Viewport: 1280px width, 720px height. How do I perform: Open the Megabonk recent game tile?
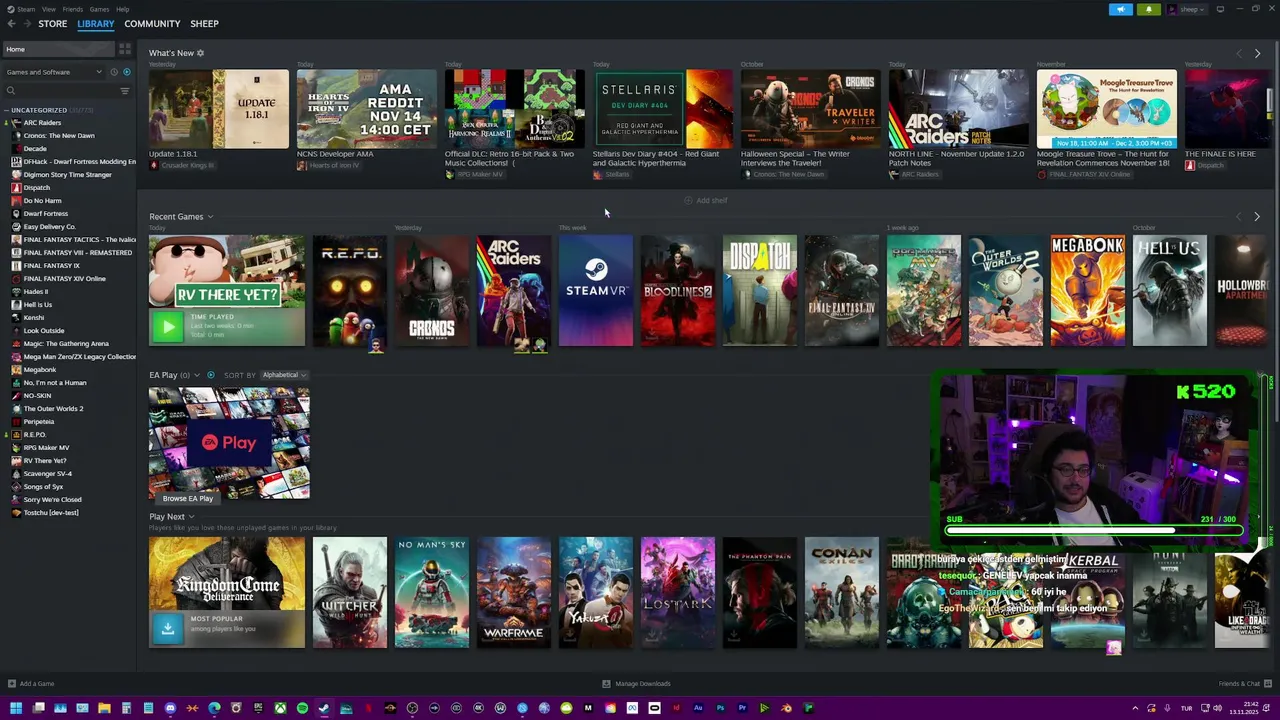pyautogui.click(x=1088, y=290)
